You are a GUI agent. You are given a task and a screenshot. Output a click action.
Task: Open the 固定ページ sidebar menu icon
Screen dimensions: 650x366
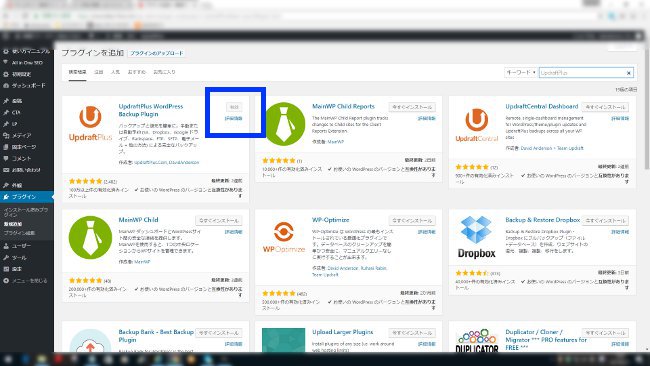(6, 147)
